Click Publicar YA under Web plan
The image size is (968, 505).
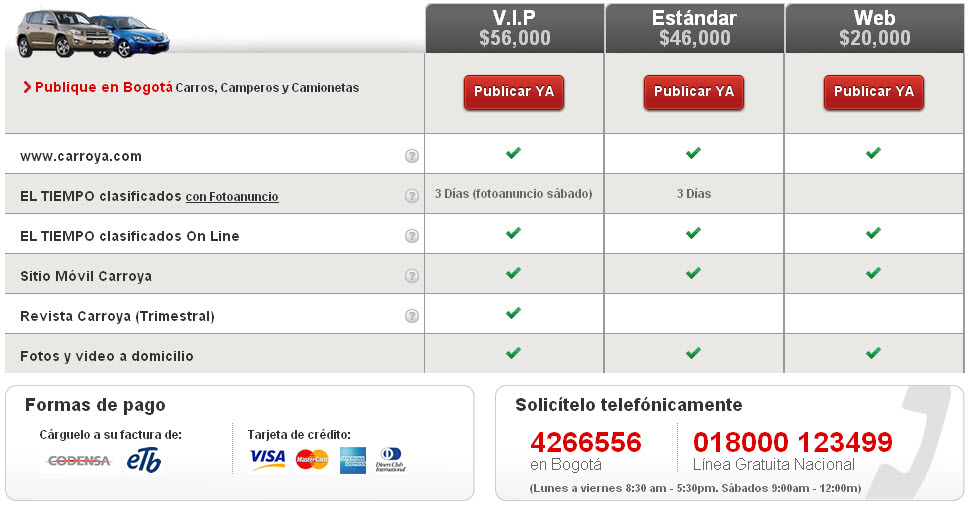874,93
